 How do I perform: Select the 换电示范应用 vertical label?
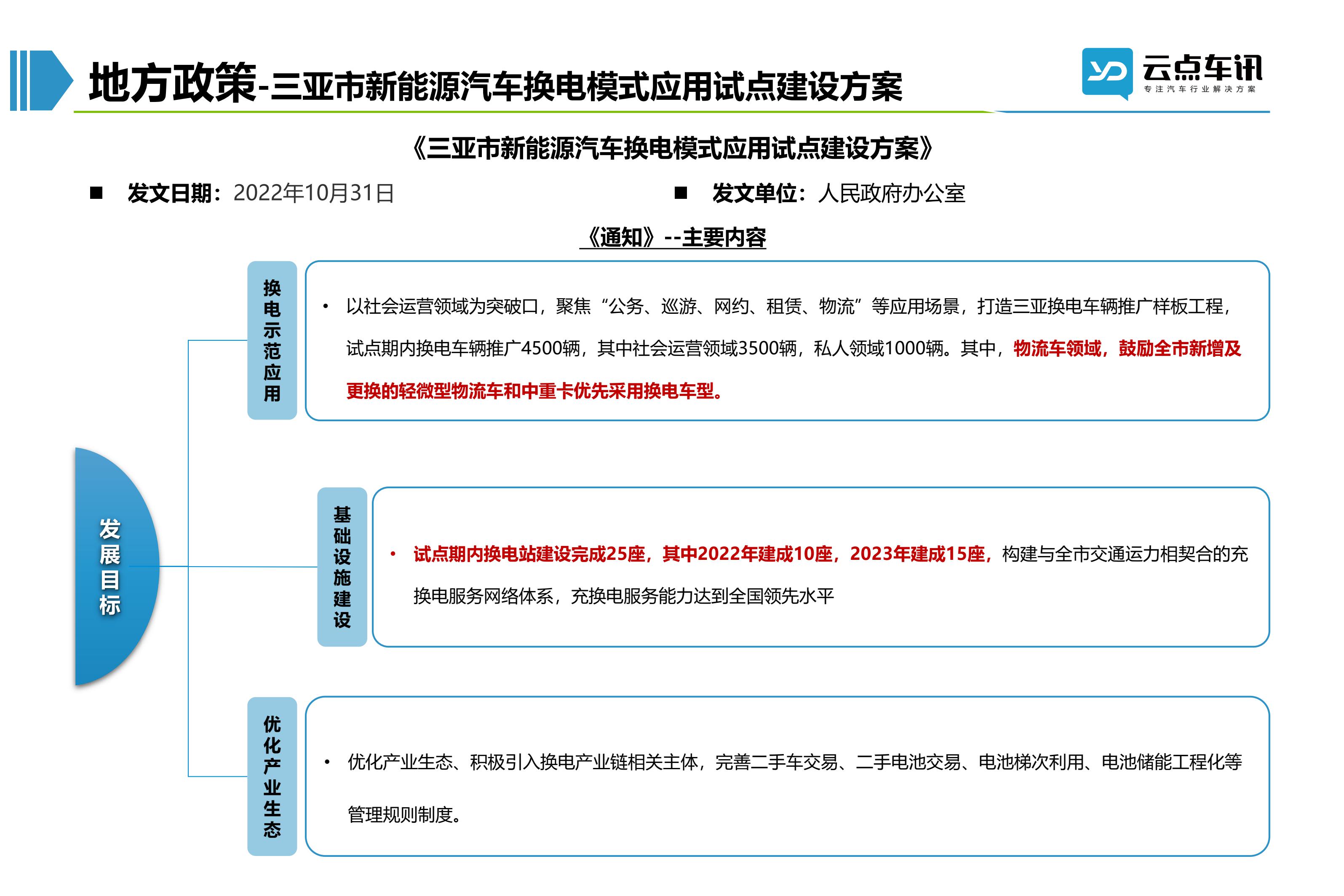point(272,340)
